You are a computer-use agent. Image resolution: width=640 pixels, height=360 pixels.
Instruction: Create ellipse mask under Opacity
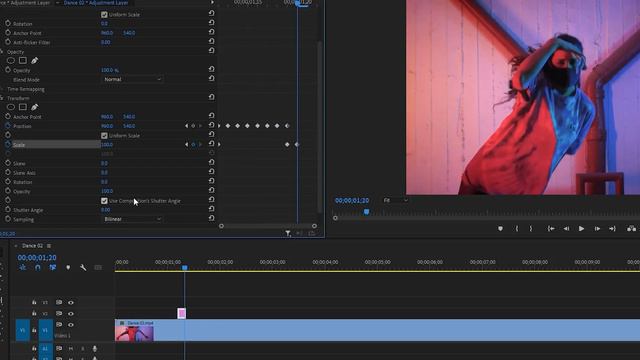coord(11,60)
